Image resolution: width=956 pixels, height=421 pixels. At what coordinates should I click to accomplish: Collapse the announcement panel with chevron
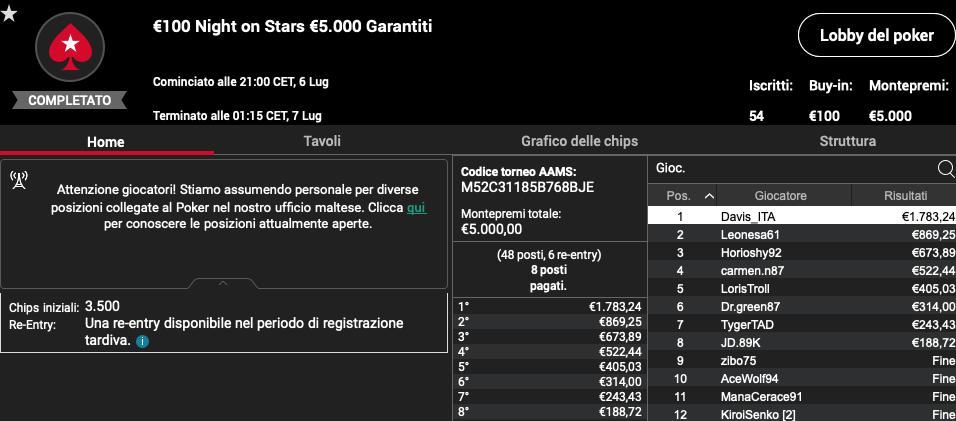point(223,283)
